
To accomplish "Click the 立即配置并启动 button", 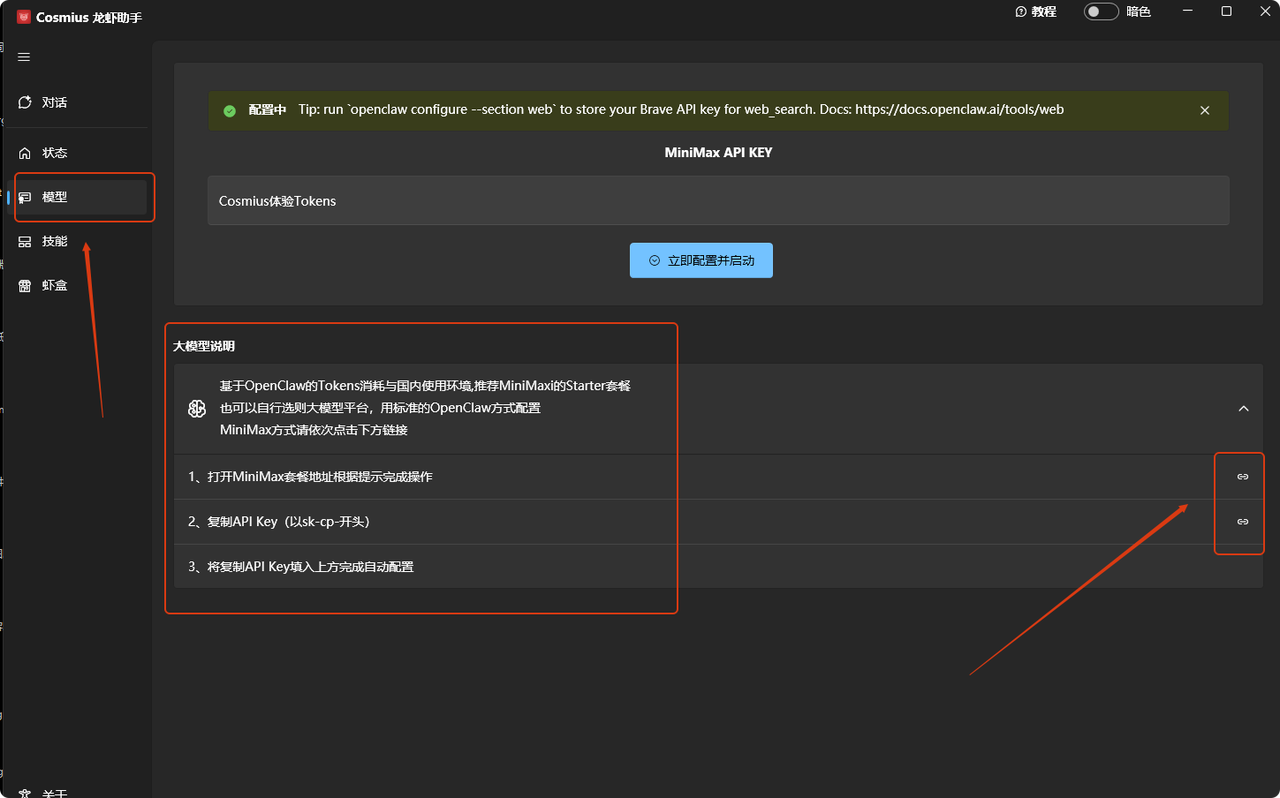I will point(701,260).
